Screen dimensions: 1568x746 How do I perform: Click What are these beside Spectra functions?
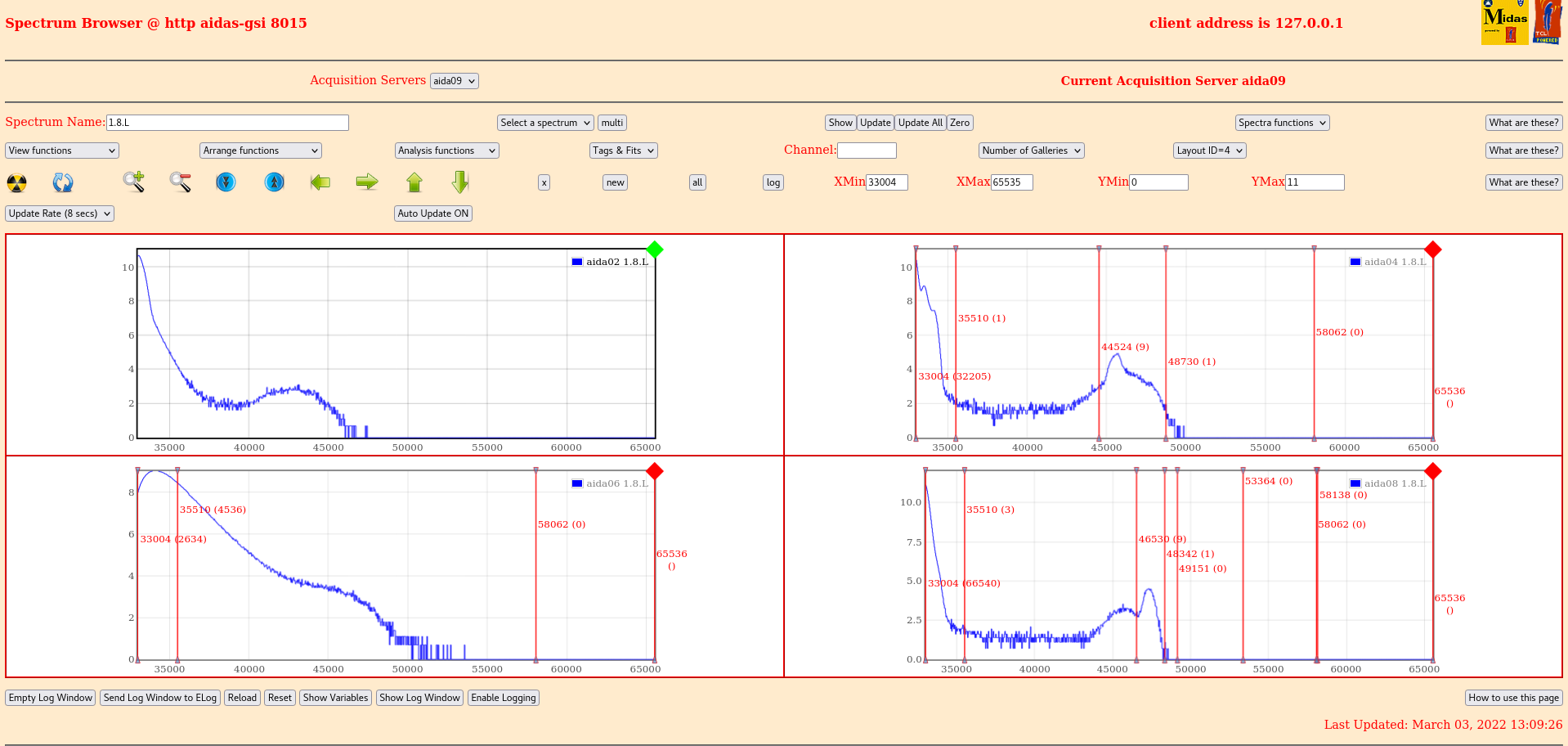click(1524, 123)
